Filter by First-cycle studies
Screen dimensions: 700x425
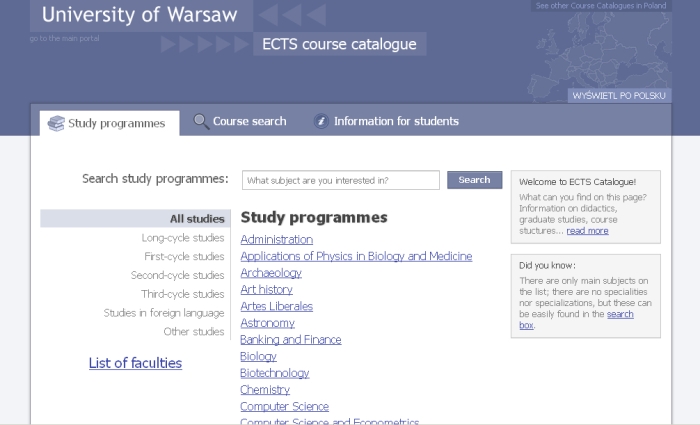point(184,257)
